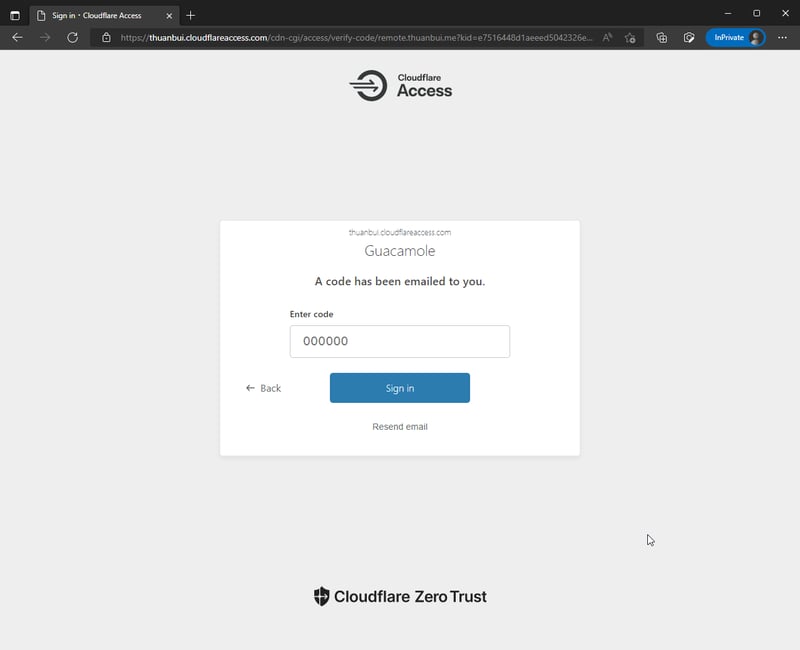Viewport: 800px width, 650px height.
Task: Select the Sign in Cloudflare Access tab
Action: point(96,15)
